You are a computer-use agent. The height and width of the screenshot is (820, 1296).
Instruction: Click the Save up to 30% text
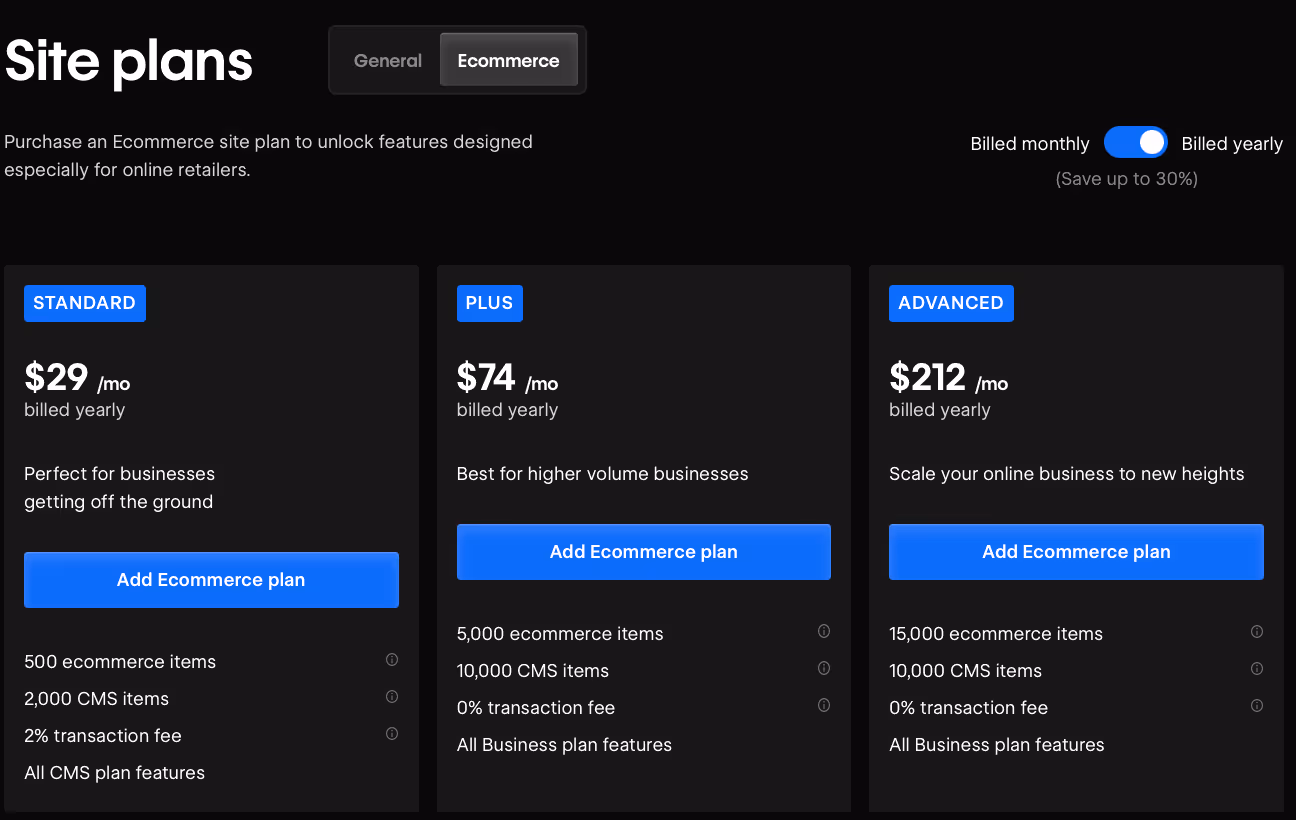pos(1126,178)
